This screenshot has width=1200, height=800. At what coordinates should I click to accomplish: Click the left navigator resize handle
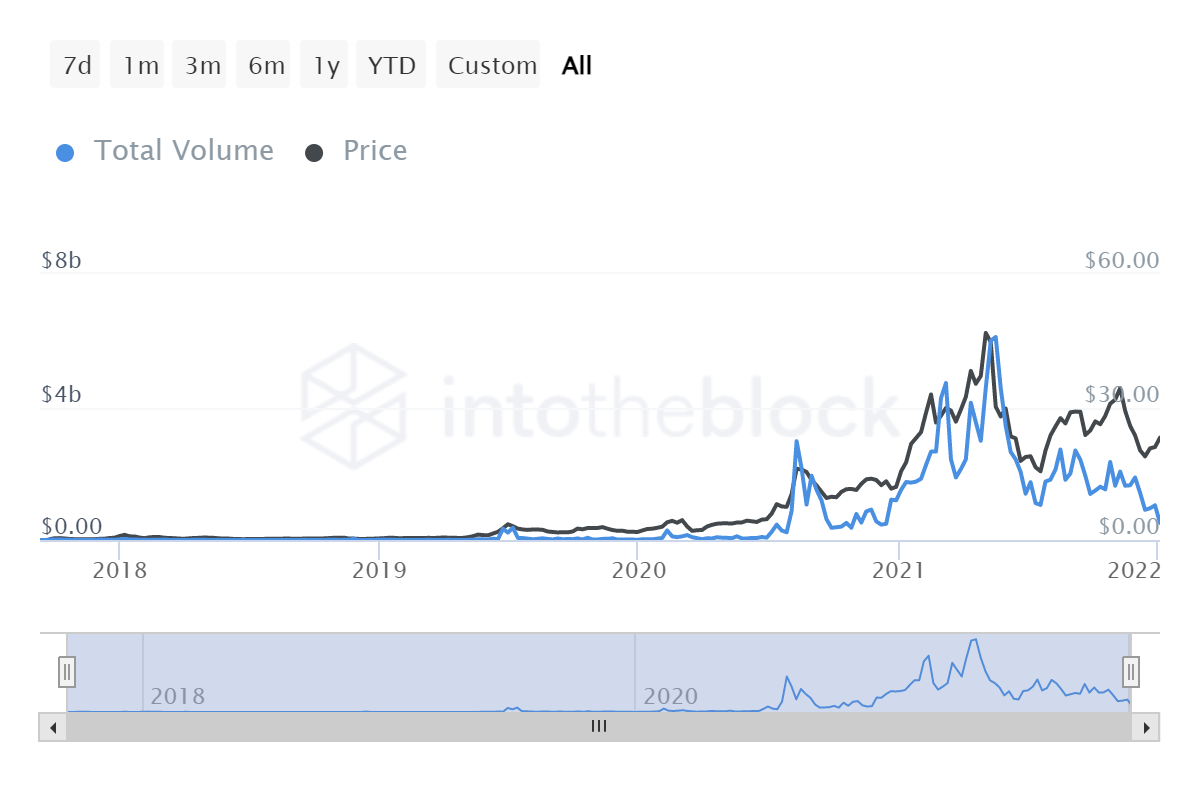click(66, 671)
